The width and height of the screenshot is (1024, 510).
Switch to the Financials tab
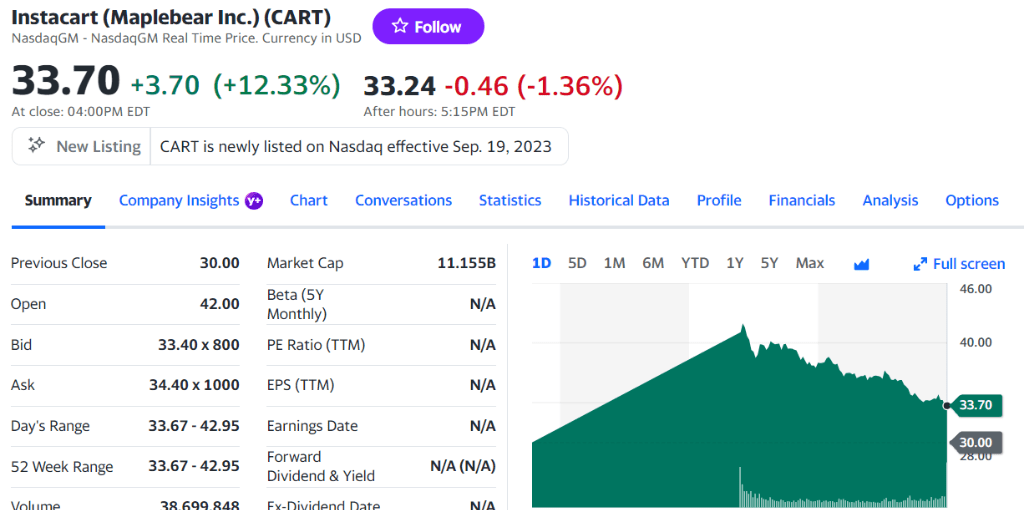tap(801, 200)
